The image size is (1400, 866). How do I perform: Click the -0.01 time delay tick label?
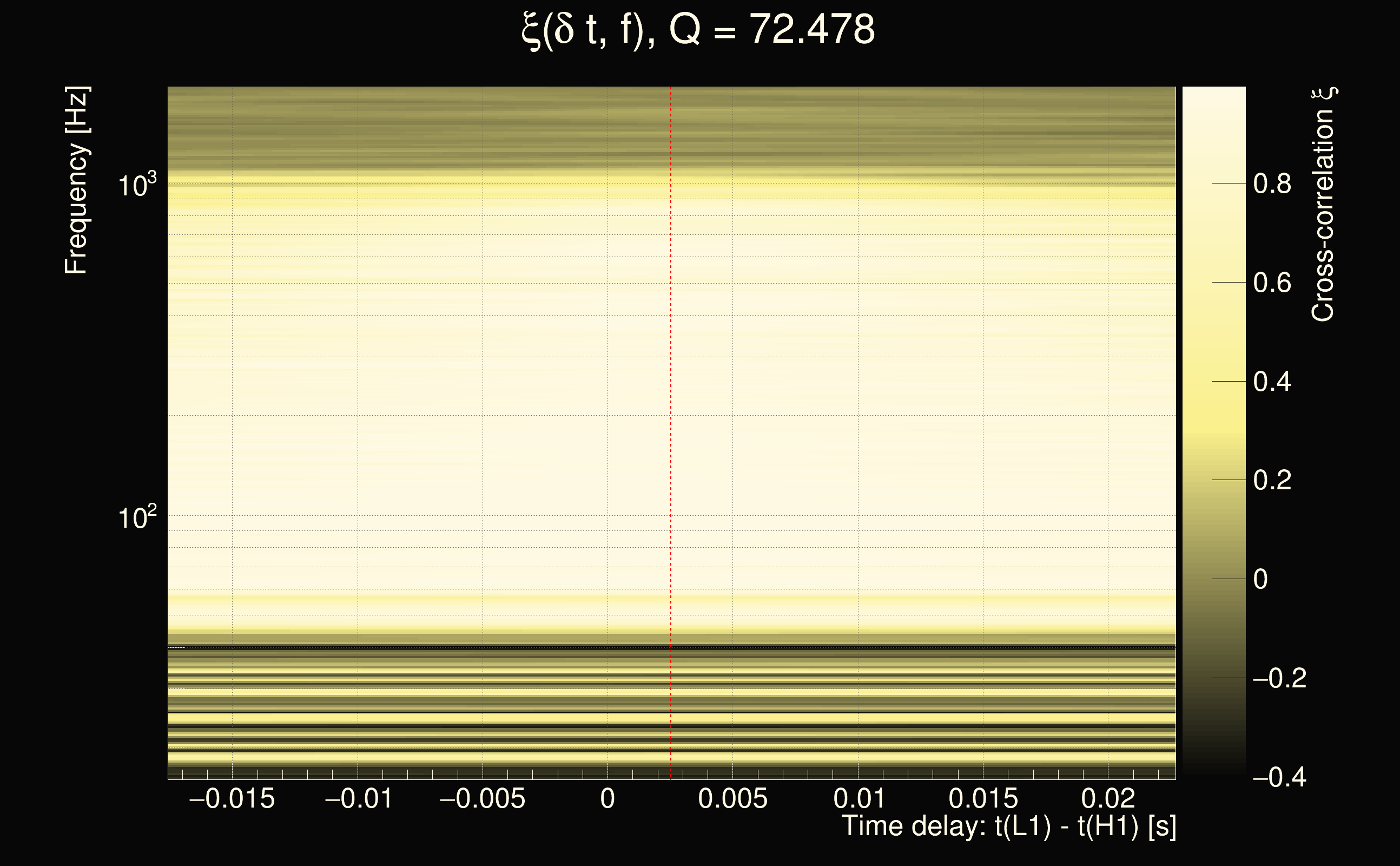[358, 798]
